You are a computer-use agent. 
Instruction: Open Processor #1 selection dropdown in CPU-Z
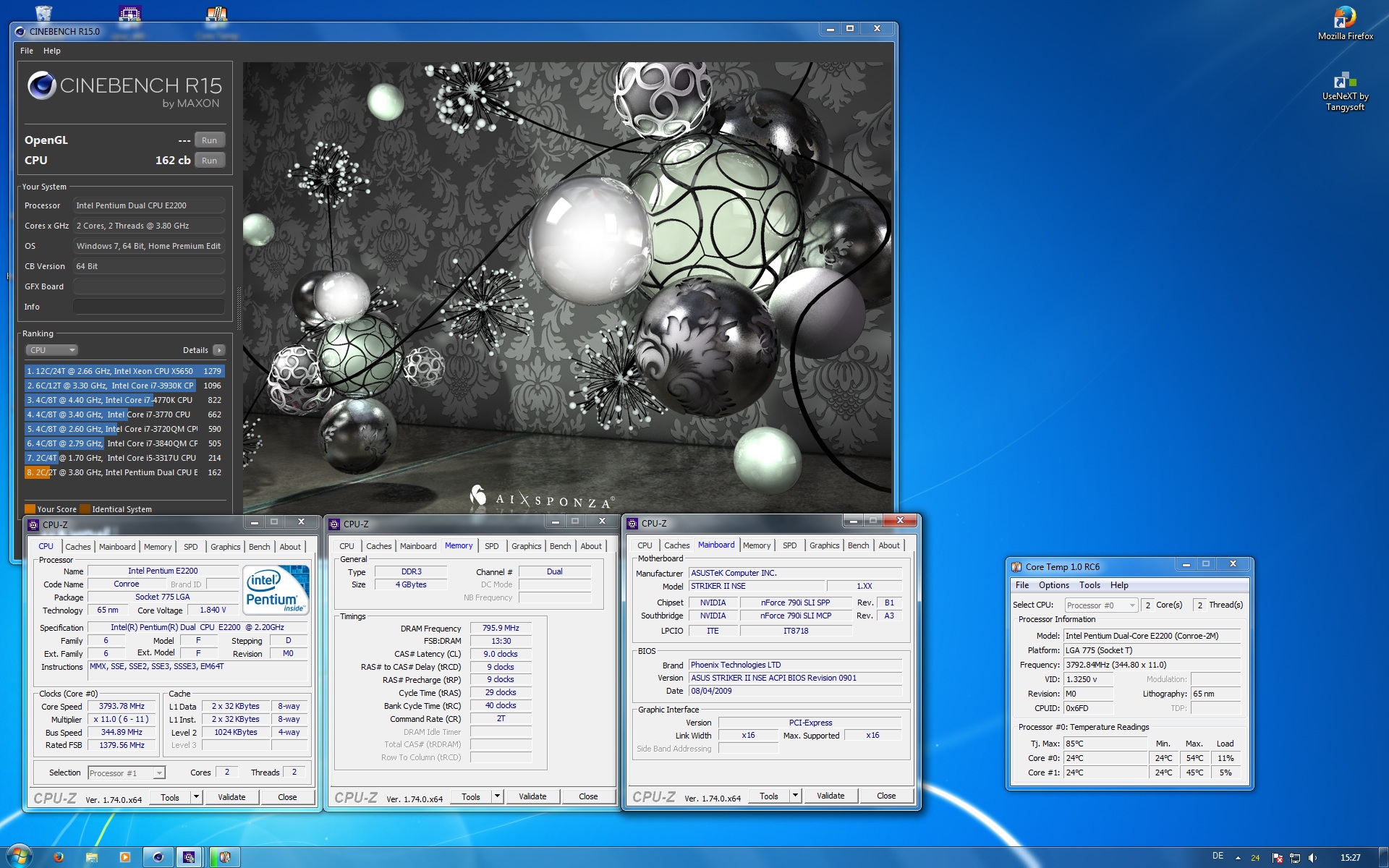tap(126, 773)
